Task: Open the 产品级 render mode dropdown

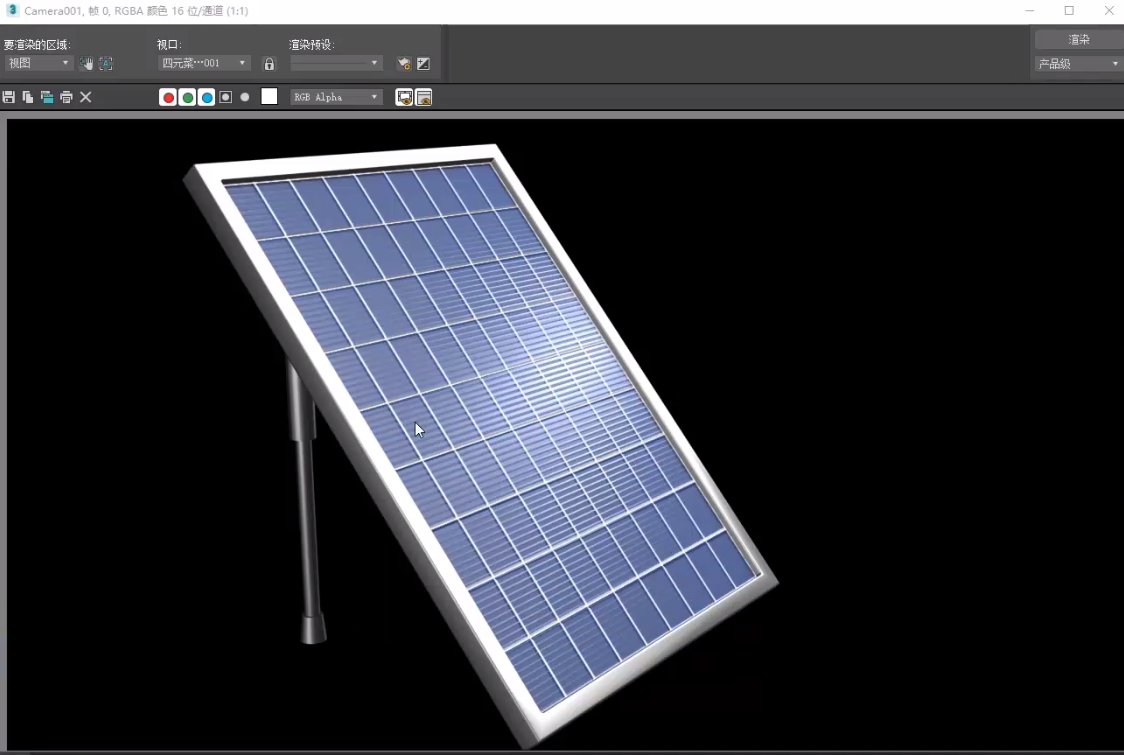Action: point(1079,64)
